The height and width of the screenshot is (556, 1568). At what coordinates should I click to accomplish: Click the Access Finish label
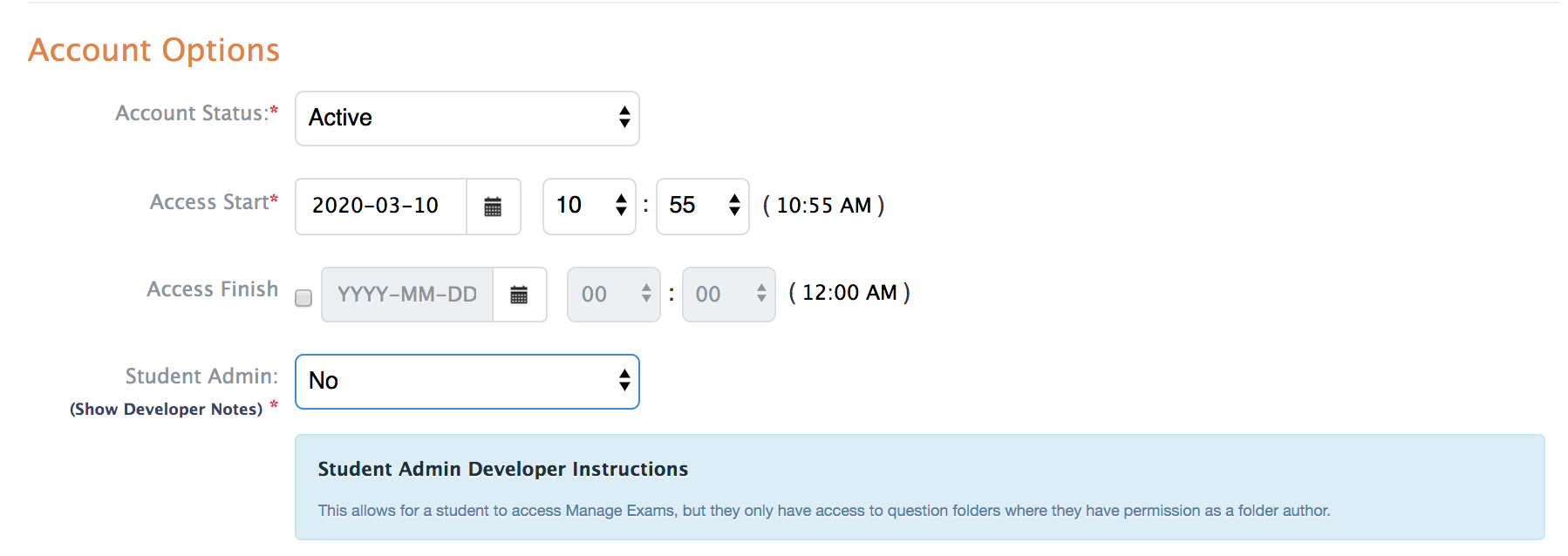213,289
